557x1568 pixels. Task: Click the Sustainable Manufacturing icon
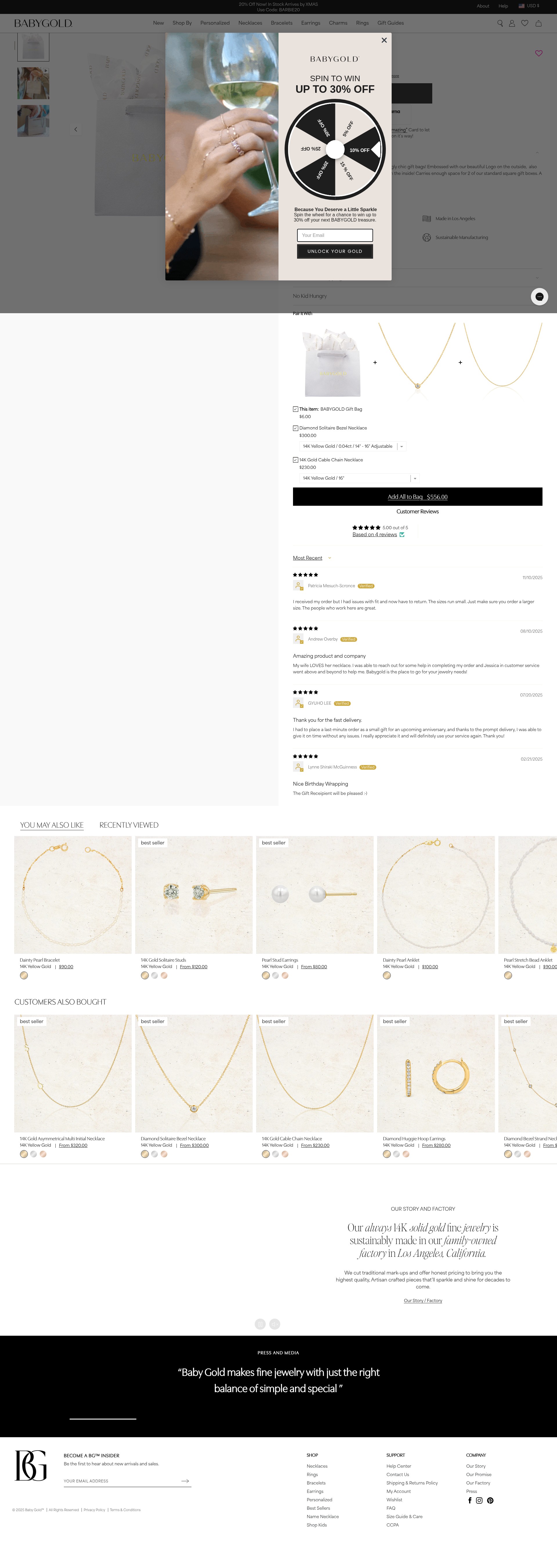pos(427,238)
